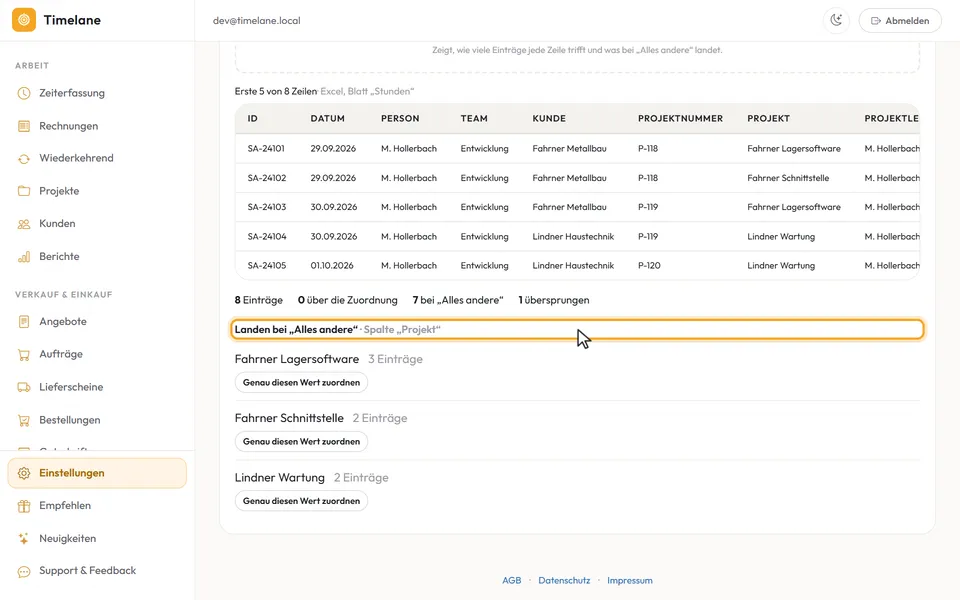The height and width of the screenshot is (600, 960).
Task: Click the Berichte bar chart icon
Action: (x=24, y=257)
